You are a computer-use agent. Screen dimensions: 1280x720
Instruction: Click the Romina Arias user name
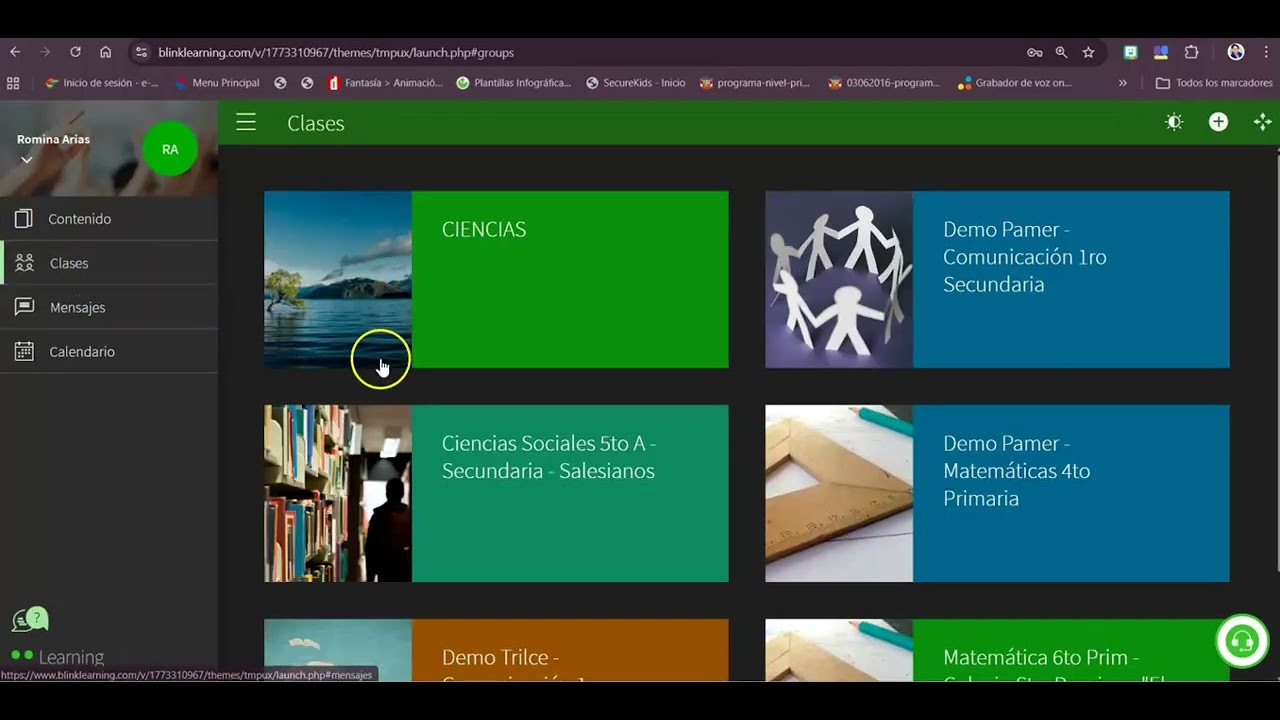click(x=53, y=140)
